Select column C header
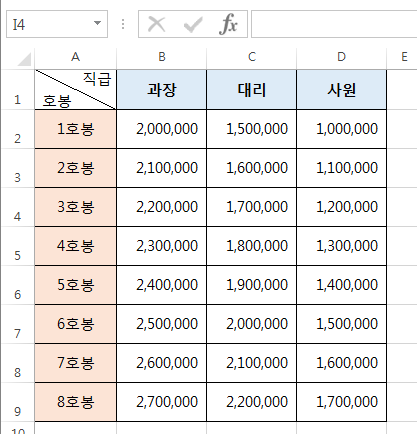Viewport: 417px width, 434px height. click(252, 57)
